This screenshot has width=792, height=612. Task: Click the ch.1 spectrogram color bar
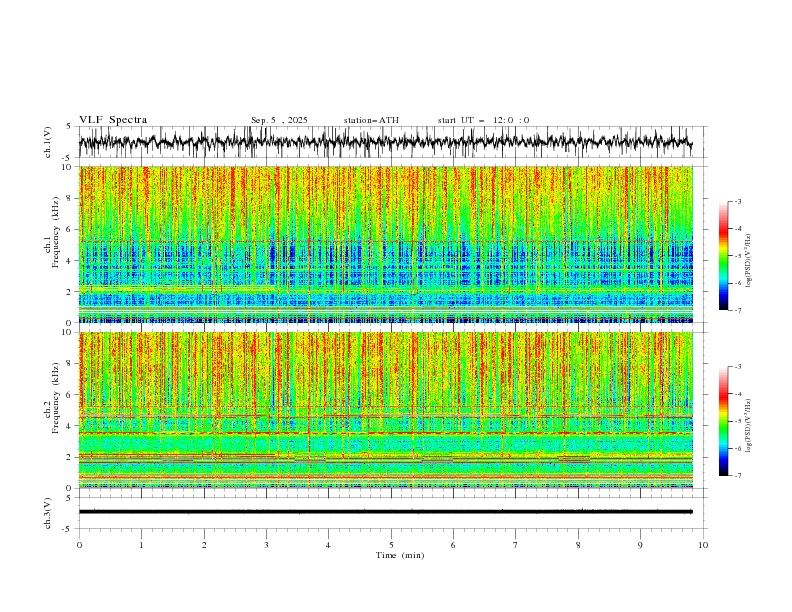724,256
